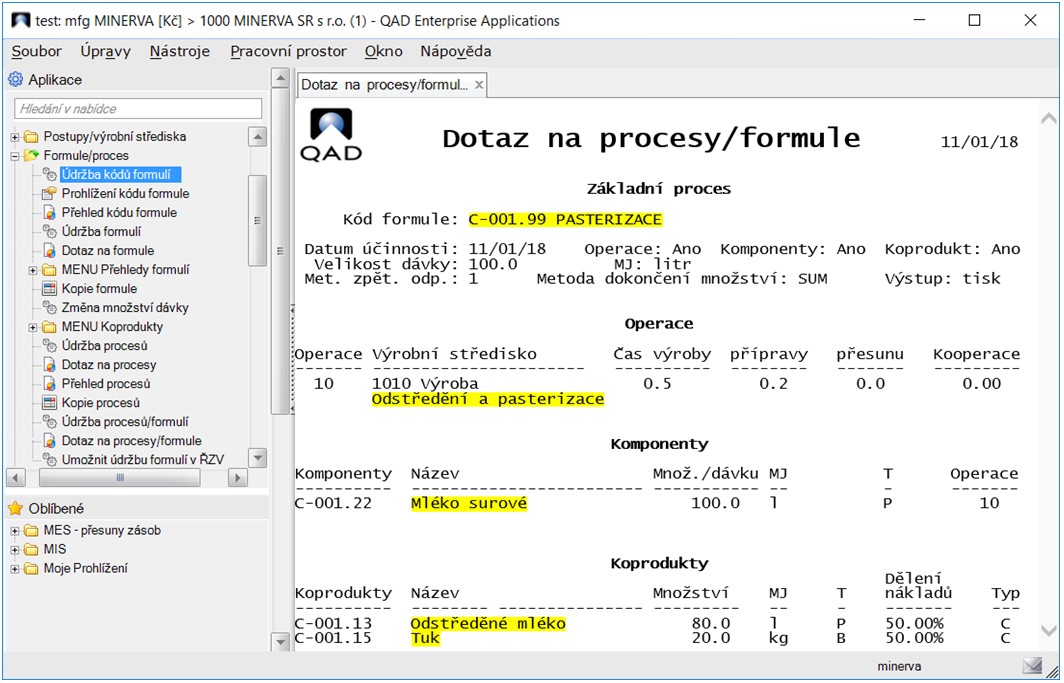Open Prohlížení kódu formule in the tree

126,193
